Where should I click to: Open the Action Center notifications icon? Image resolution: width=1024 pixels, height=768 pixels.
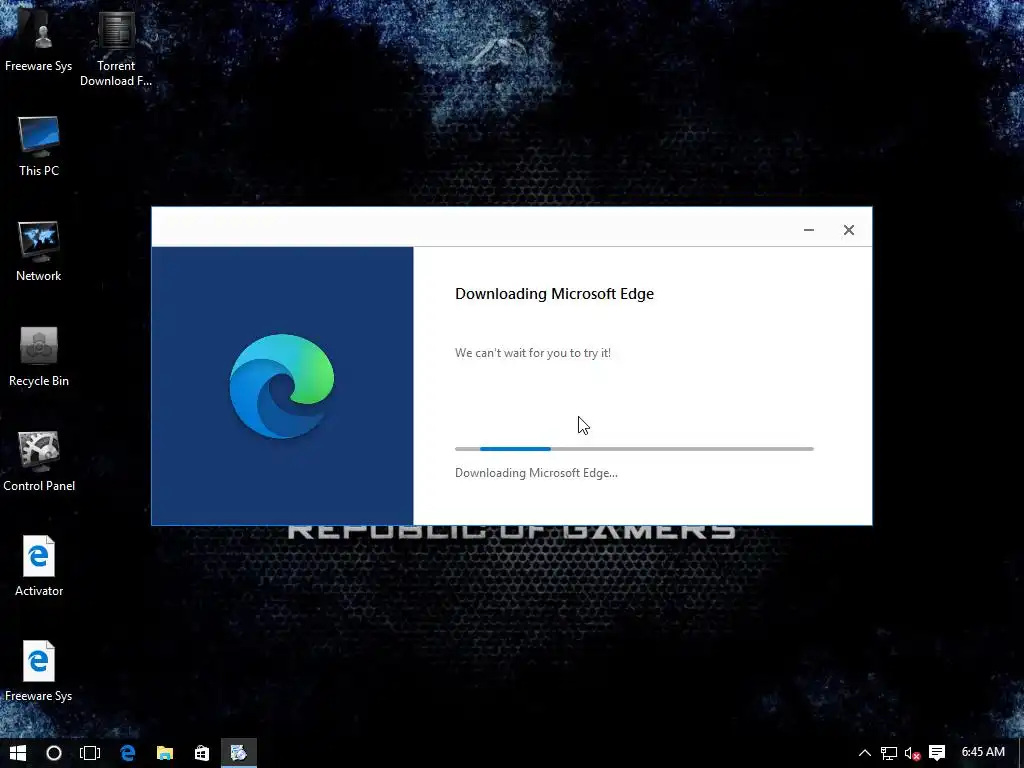937,753
